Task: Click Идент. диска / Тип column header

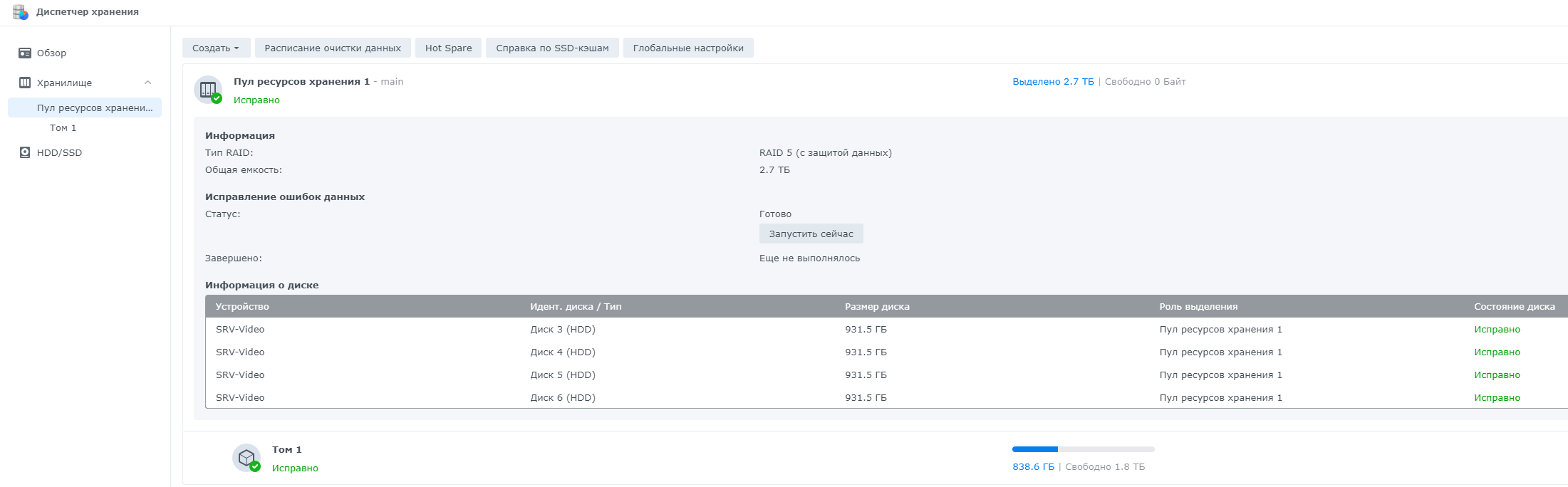Action: [576, 307]
